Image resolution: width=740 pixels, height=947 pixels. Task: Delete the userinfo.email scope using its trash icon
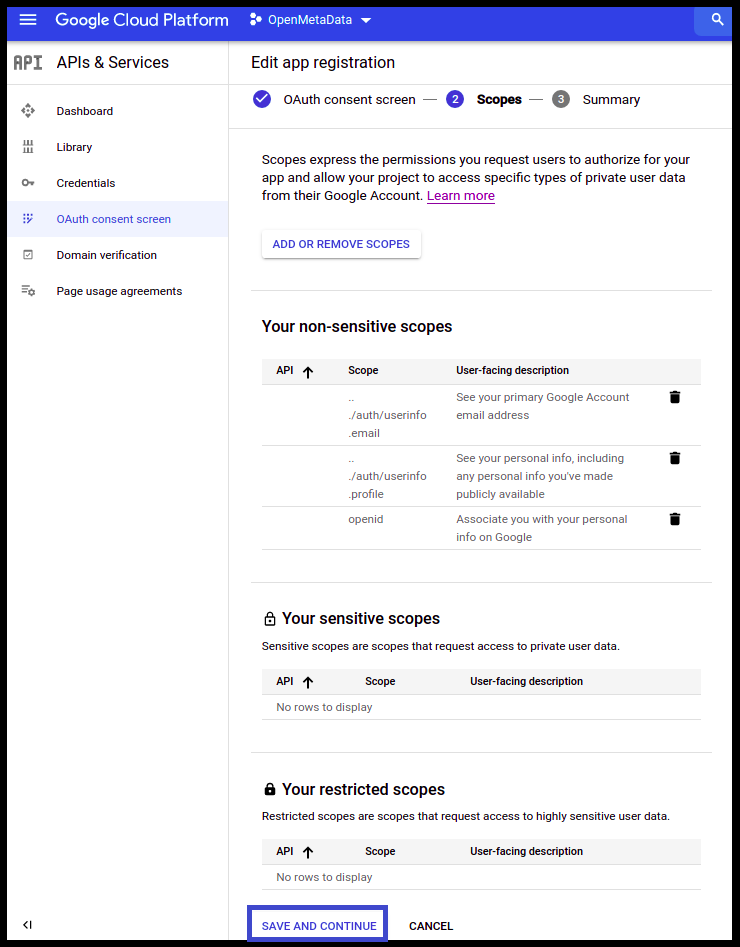[675, 397]
